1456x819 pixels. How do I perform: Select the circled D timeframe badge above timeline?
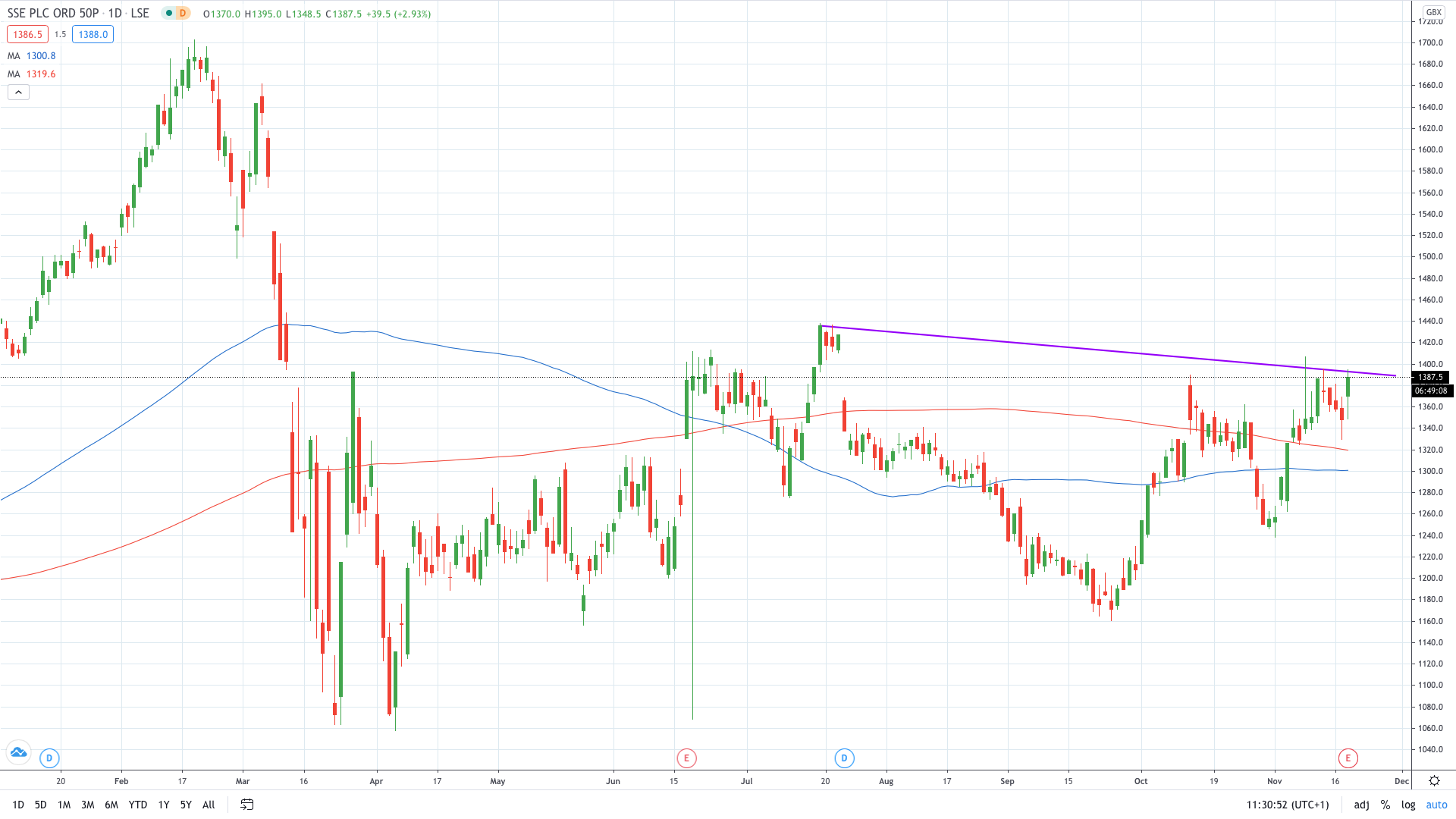[x=49, y=758]
